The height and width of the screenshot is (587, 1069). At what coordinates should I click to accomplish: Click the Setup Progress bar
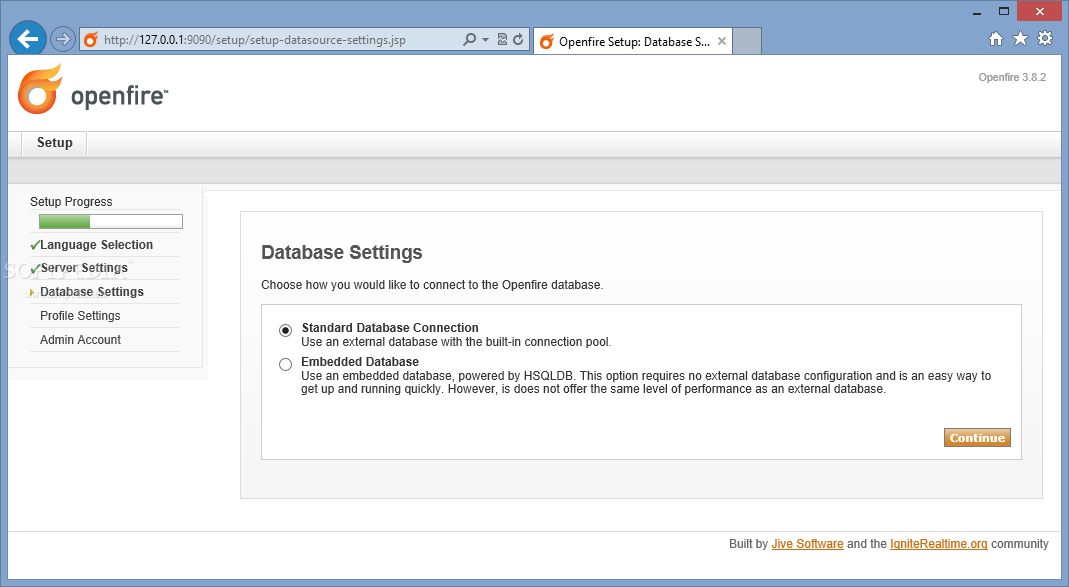tap(110, 222)
